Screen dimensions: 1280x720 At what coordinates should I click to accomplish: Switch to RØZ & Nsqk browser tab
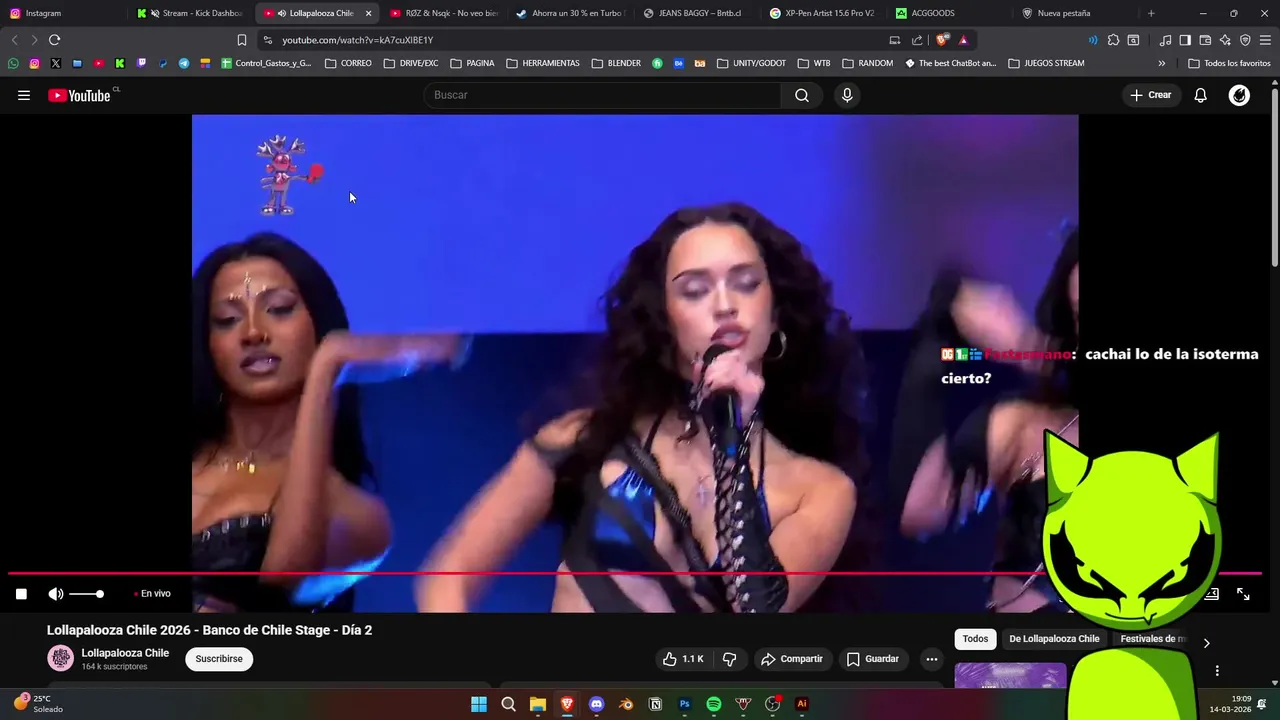pos(444,13)
